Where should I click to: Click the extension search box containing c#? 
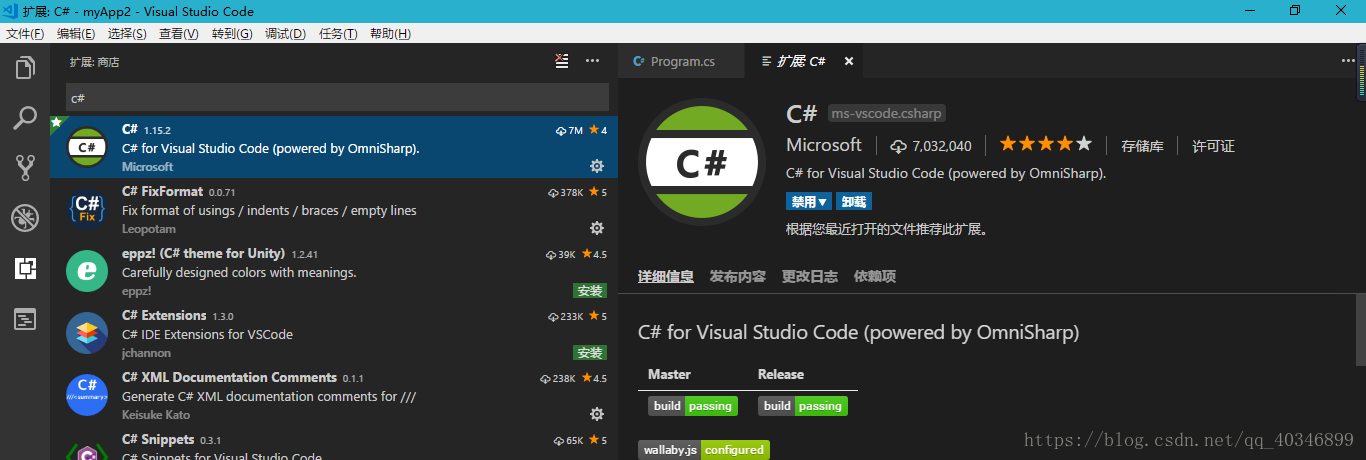[x=337, y=98]
